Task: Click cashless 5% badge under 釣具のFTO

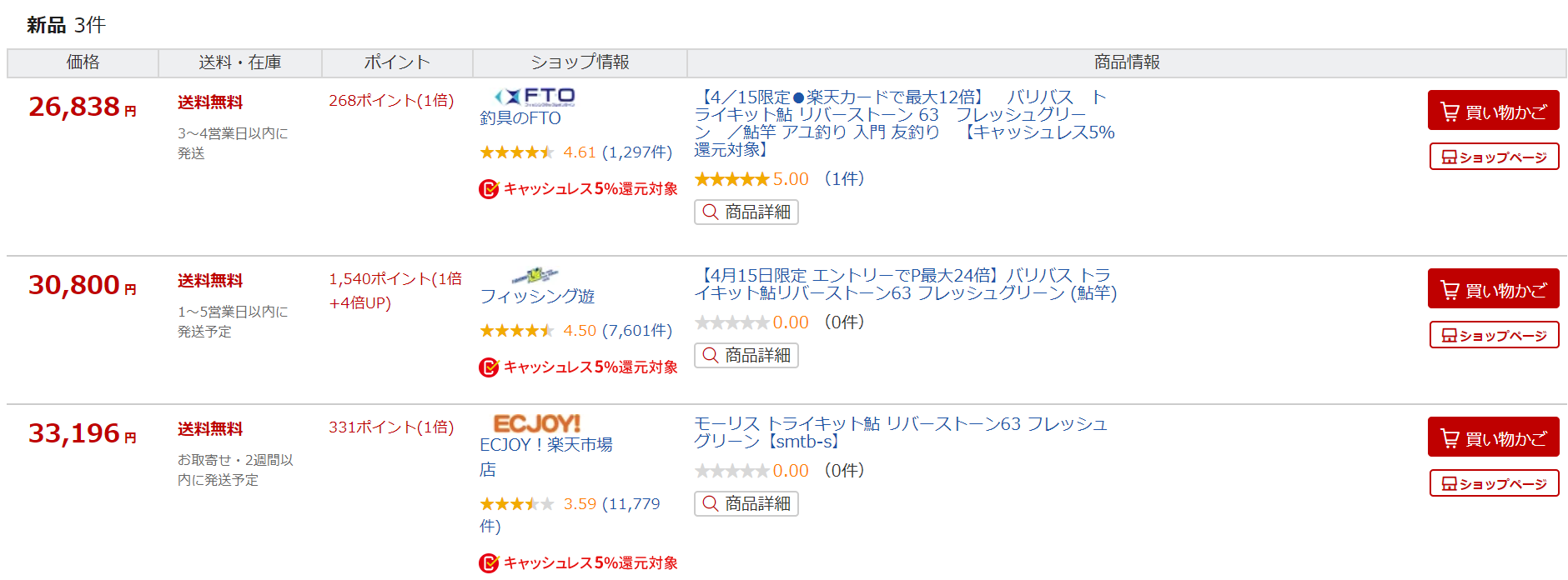Action: [x=578, y=189]
